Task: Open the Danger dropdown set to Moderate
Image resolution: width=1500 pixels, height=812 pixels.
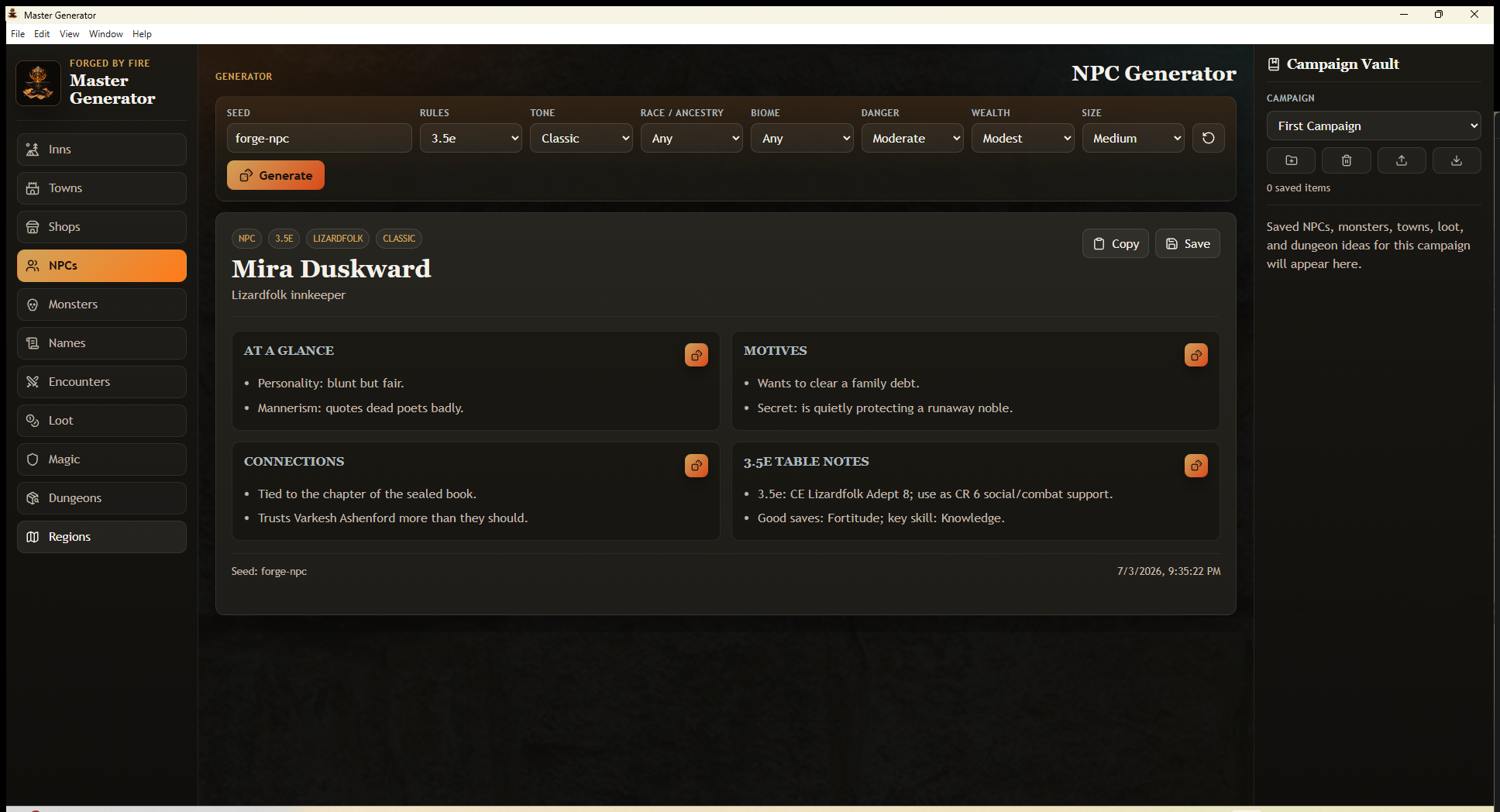Action: tap(913, 138)
